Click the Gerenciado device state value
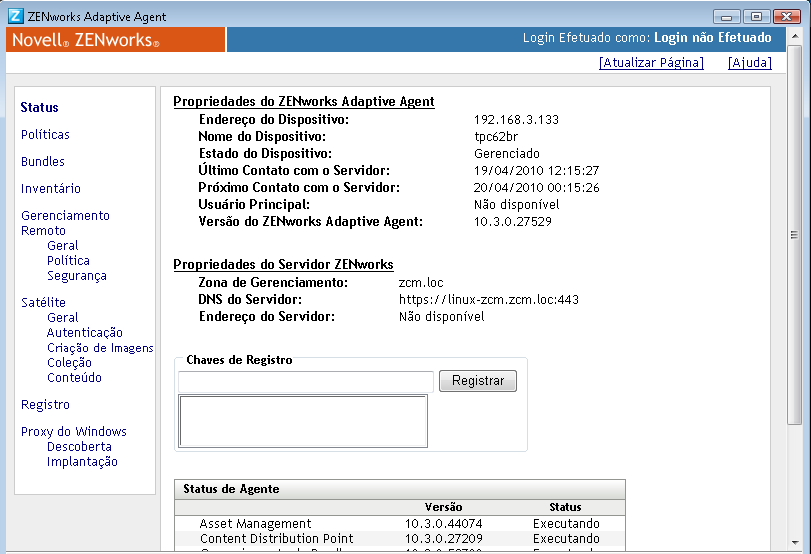 tap(506, 154)
